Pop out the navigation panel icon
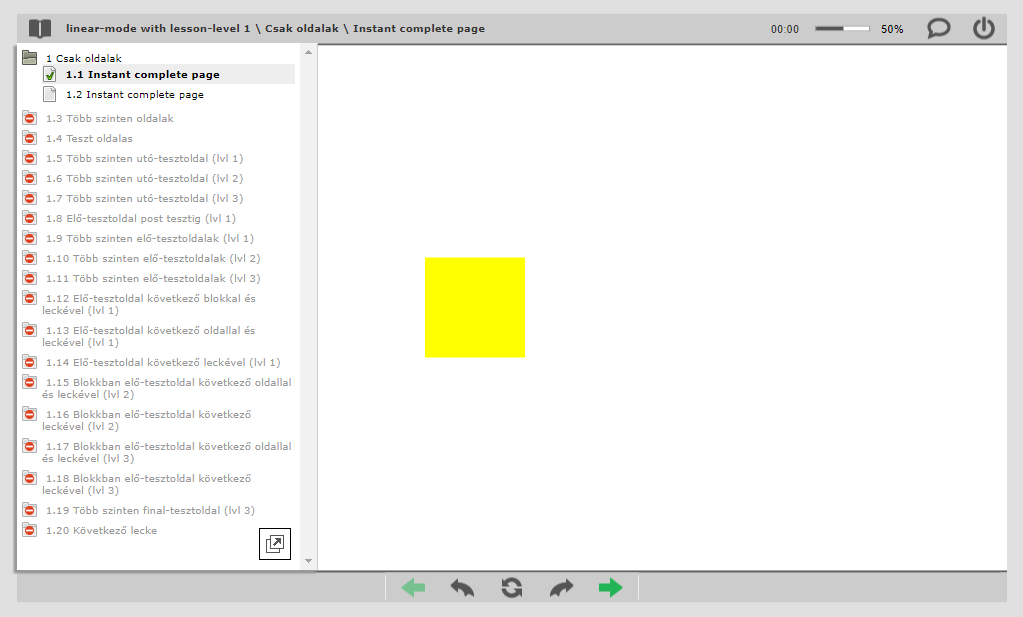This screenshot has width=1023, height=617. click(274, 544)
